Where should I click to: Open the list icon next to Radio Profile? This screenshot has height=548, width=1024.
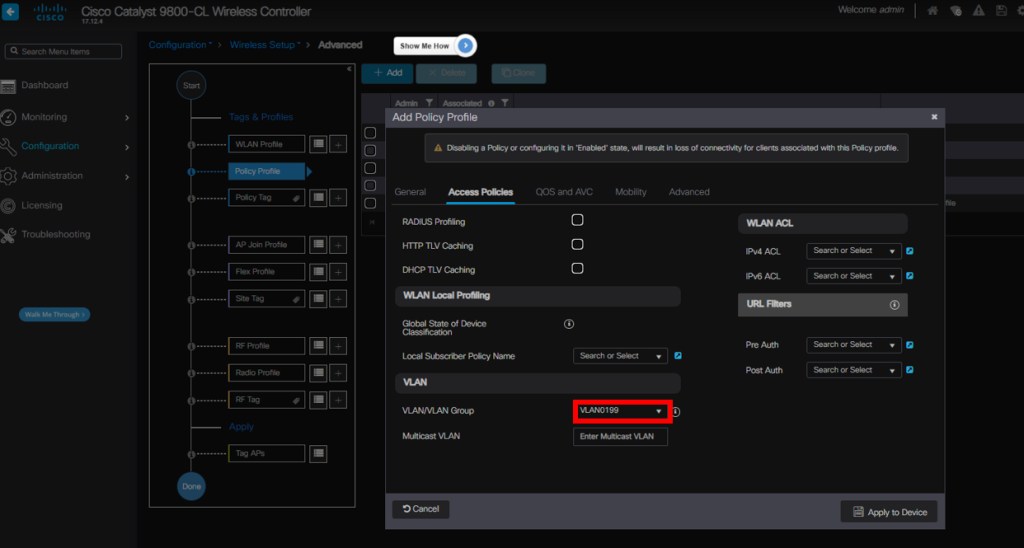point(318,373)
